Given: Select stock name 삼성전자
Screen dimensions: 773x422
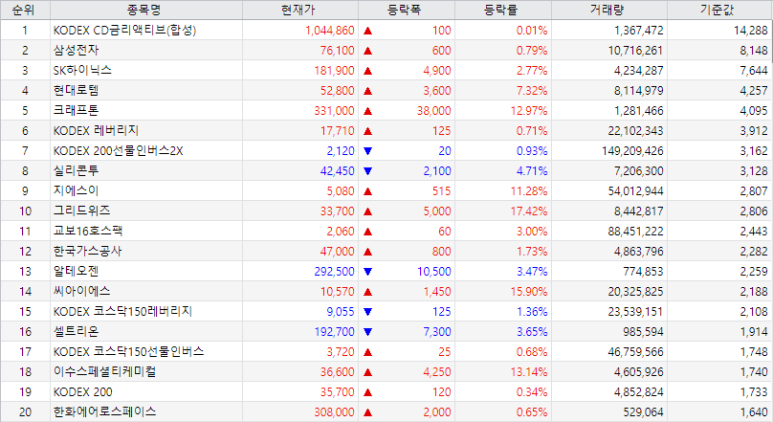Looking at the screenshot, I should click(76, 50).
